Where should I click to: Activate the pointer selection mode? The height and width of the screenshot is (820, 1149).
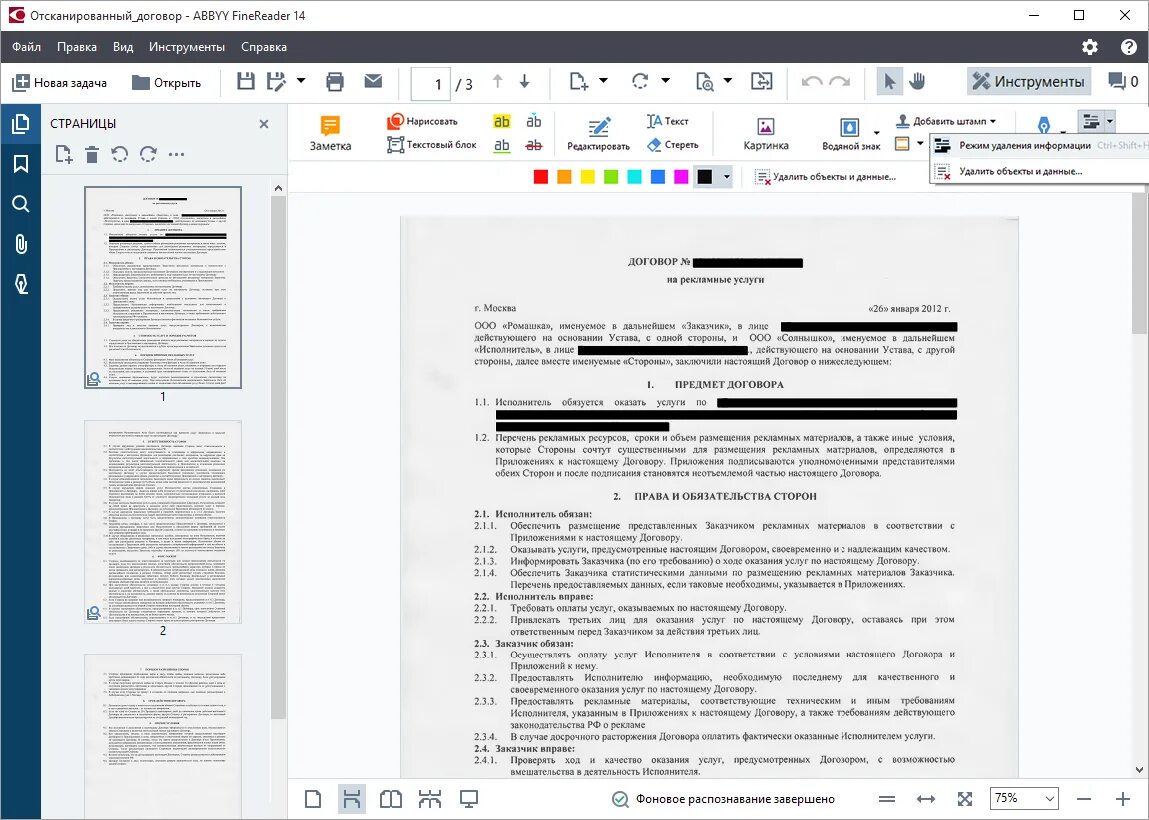[890, 81]
